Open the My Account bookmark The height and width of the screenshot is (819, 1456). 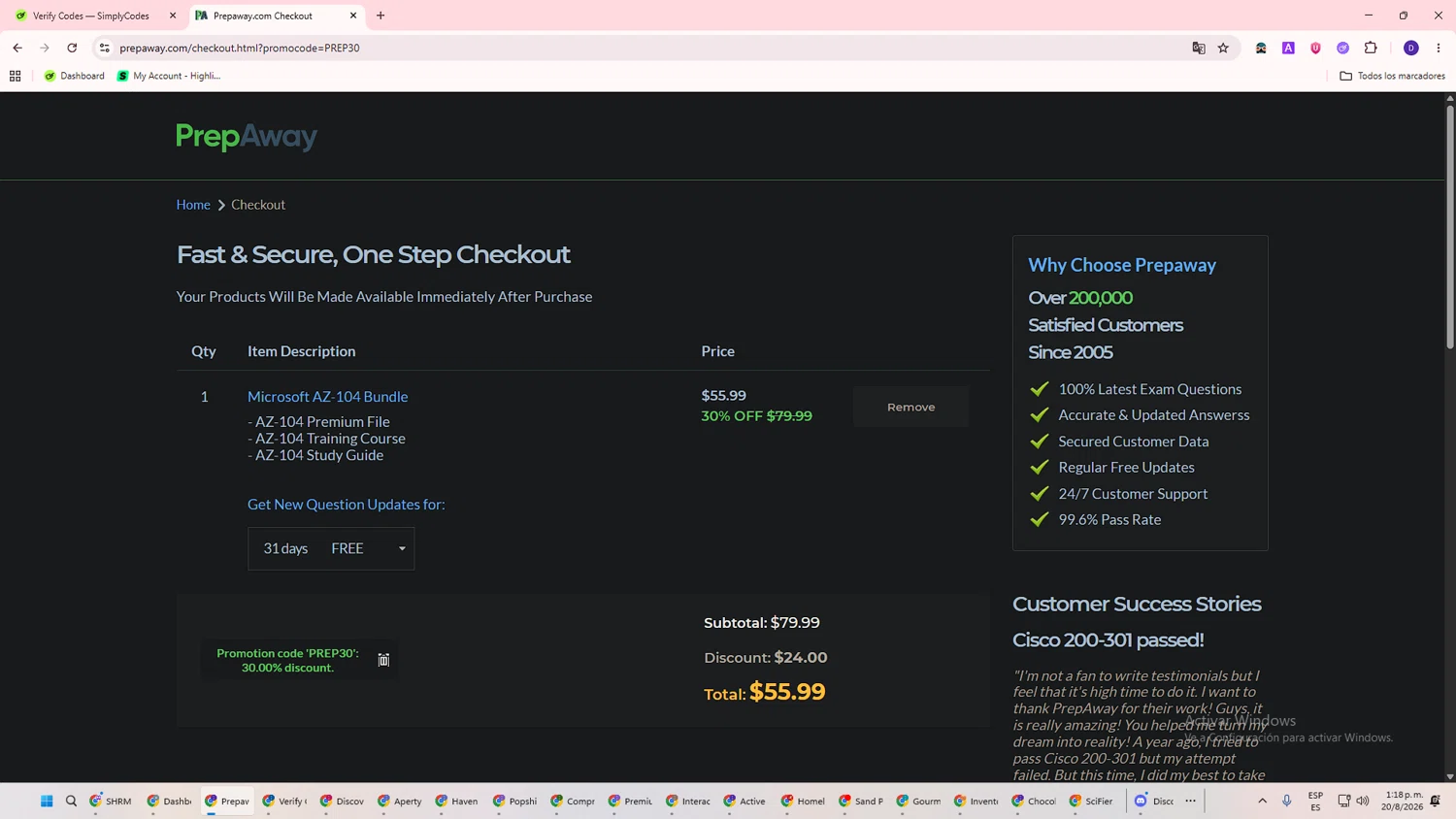tap(169, 76)
